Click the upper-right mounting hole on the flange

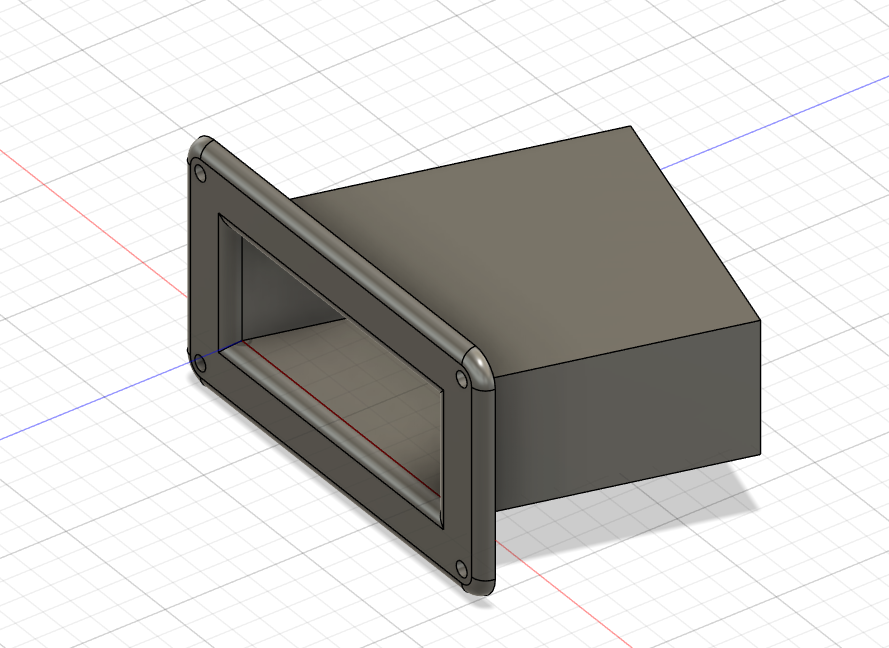461,379
